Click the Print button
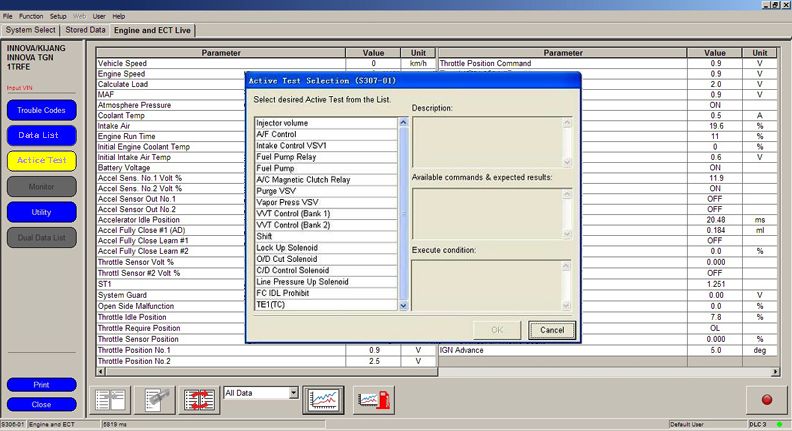The width and height of the screenshot is (792, 431). pos(41,385)
